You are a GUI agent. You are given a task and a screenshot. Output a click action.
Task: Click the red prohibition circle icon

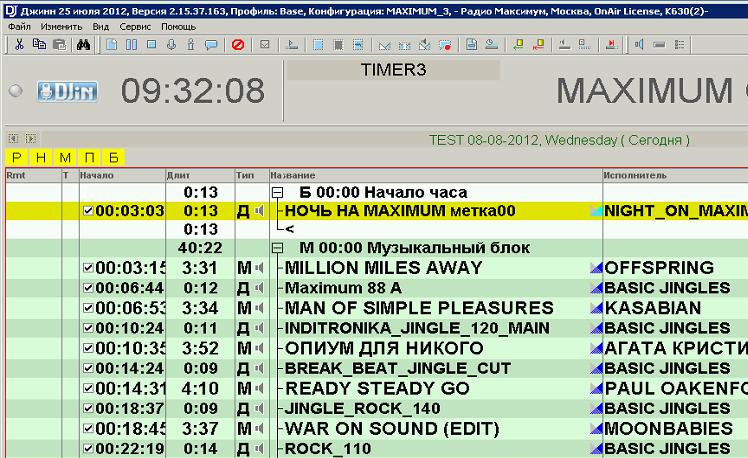[x=238, y=45]
